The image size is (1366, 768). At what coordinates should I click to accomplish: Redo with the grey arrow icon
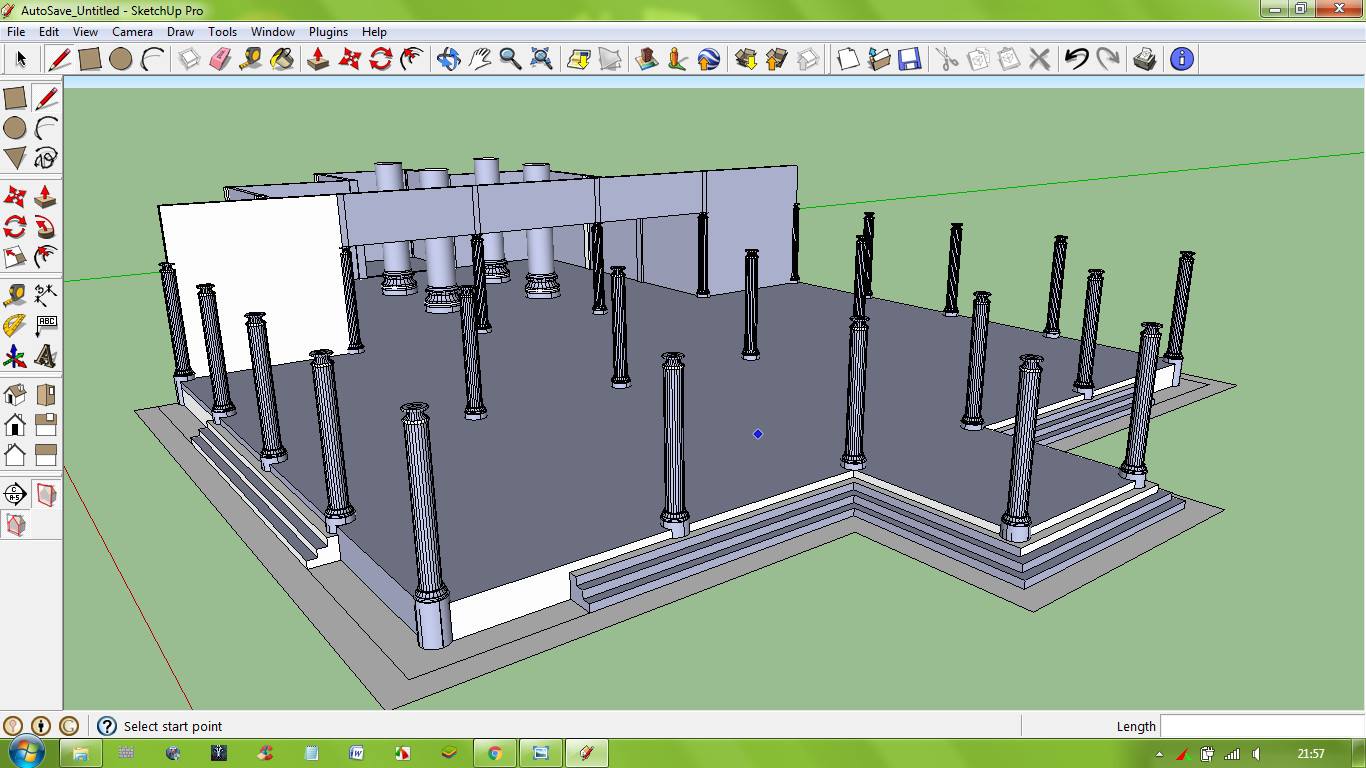[1107, 59]
